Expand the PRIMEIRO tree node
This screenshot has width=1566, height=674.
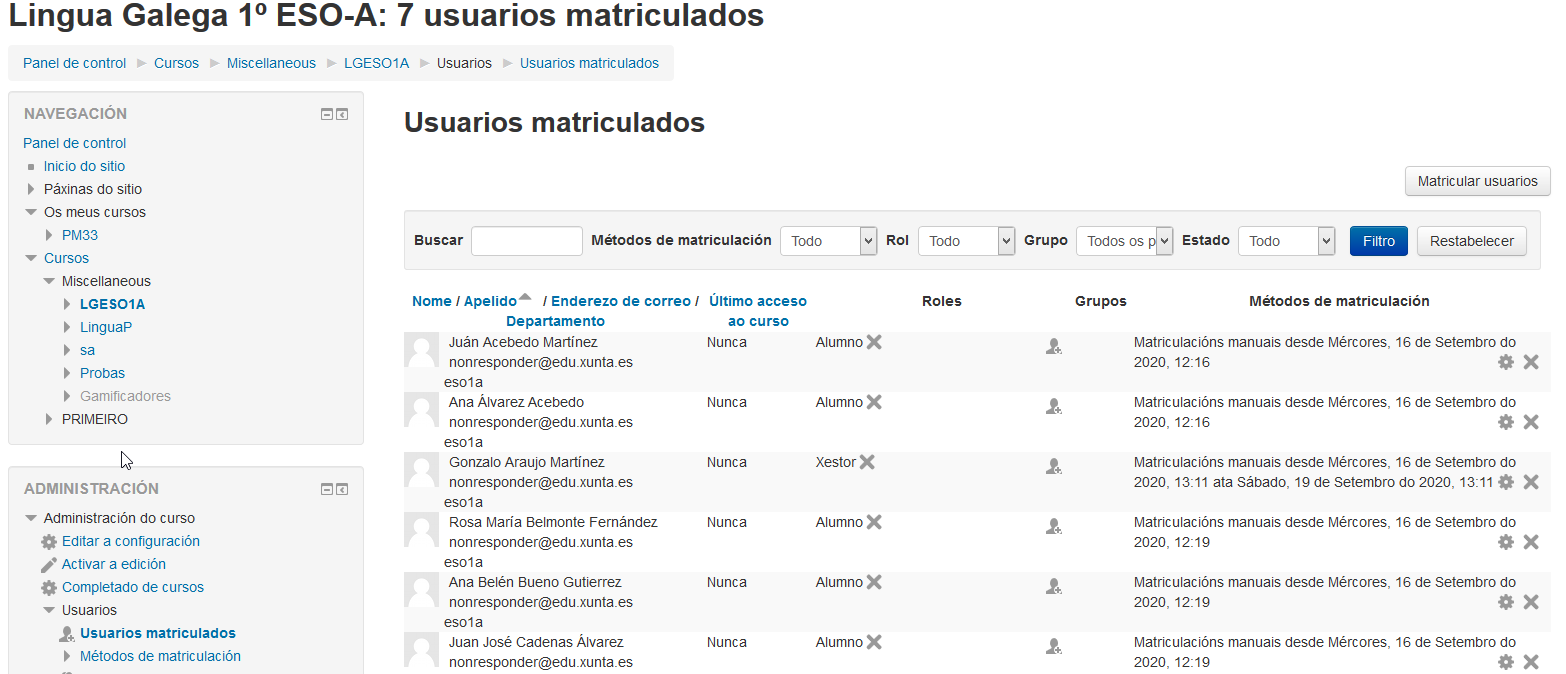tap(50, 419)
